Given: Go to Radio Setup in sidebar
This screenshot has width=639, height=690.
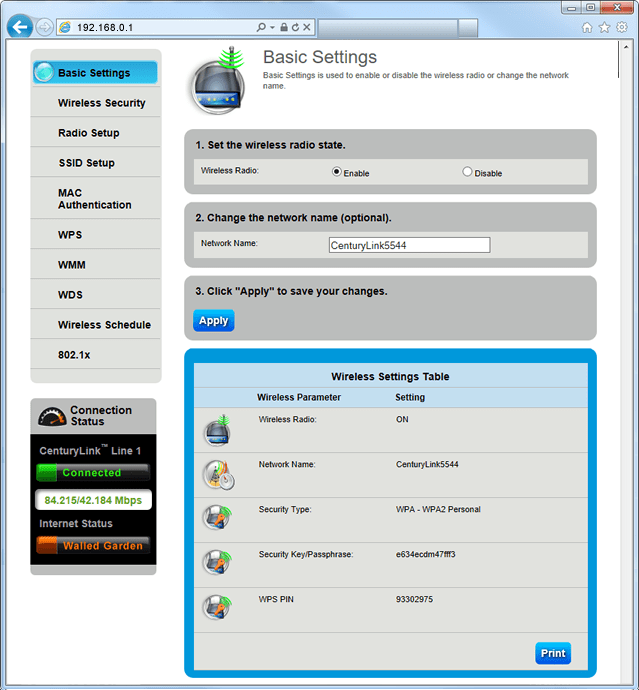Looking at the screenshot, I should [88, 132].
